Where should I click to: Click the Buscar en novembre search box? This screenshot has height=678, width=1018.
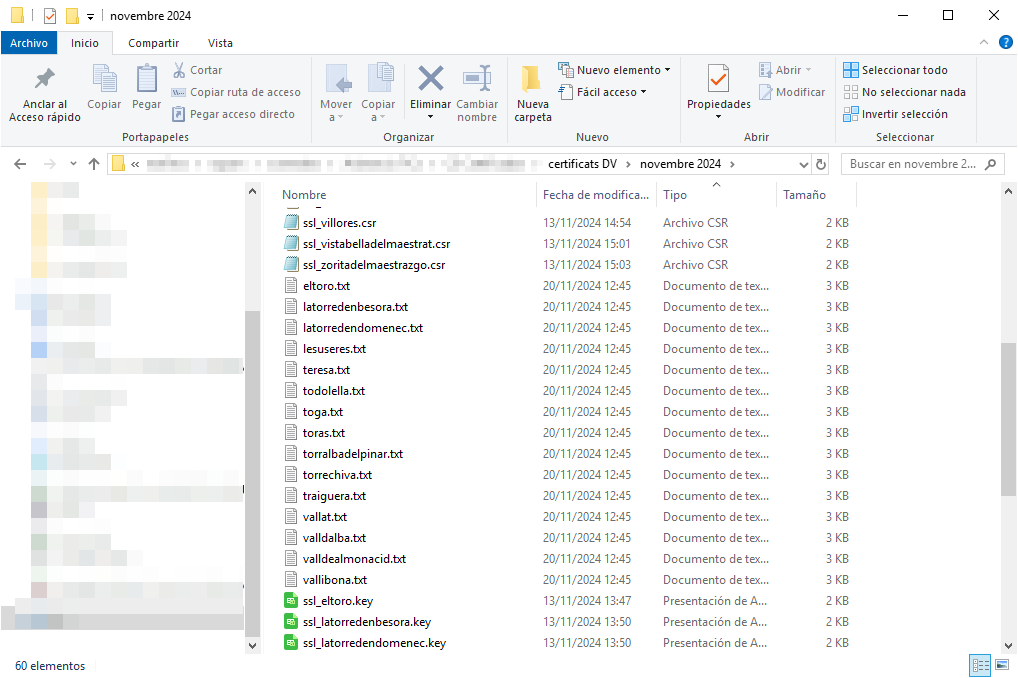[922, 164]
